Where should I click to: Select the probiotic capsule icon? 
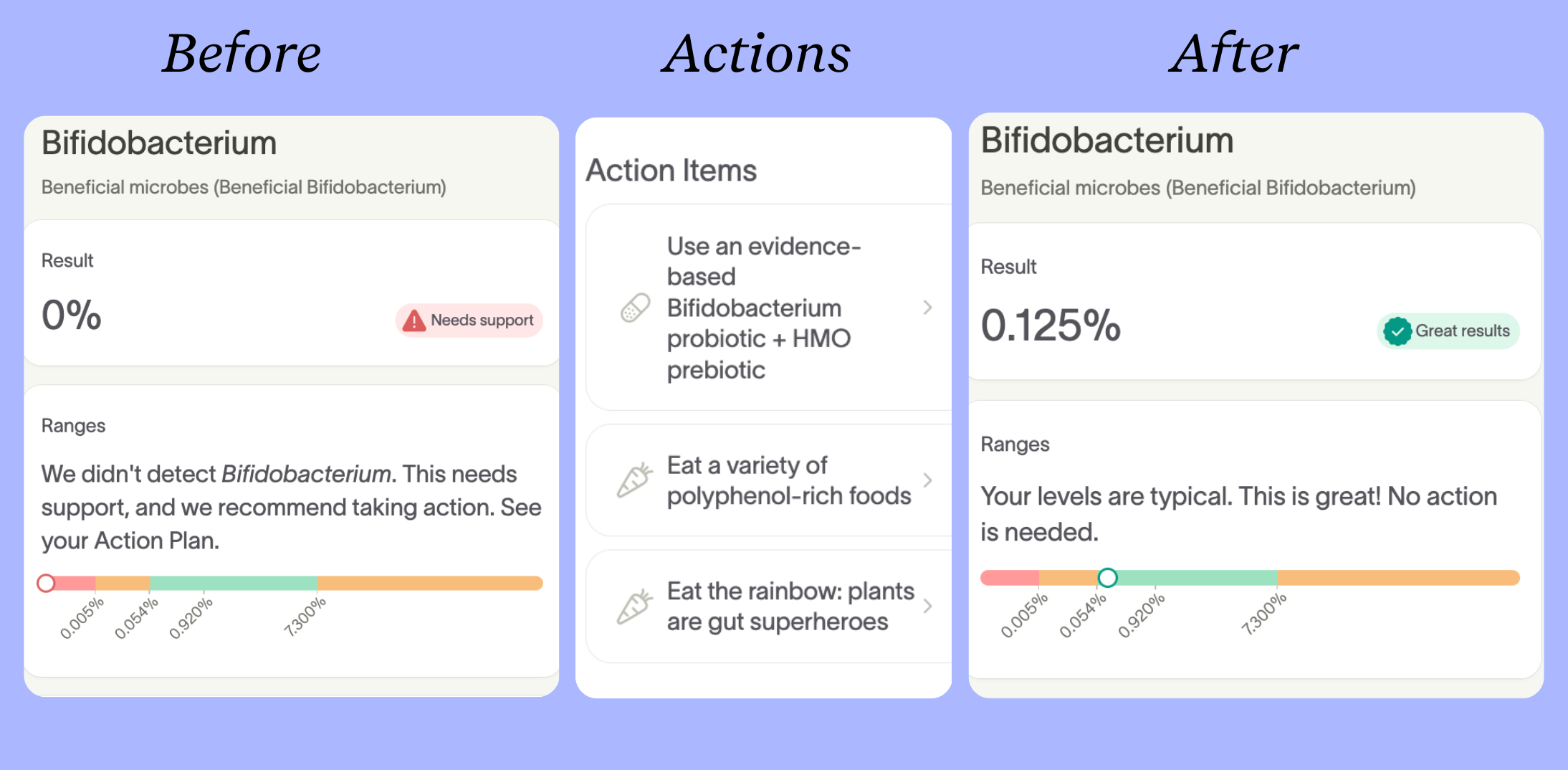point(634,307)
